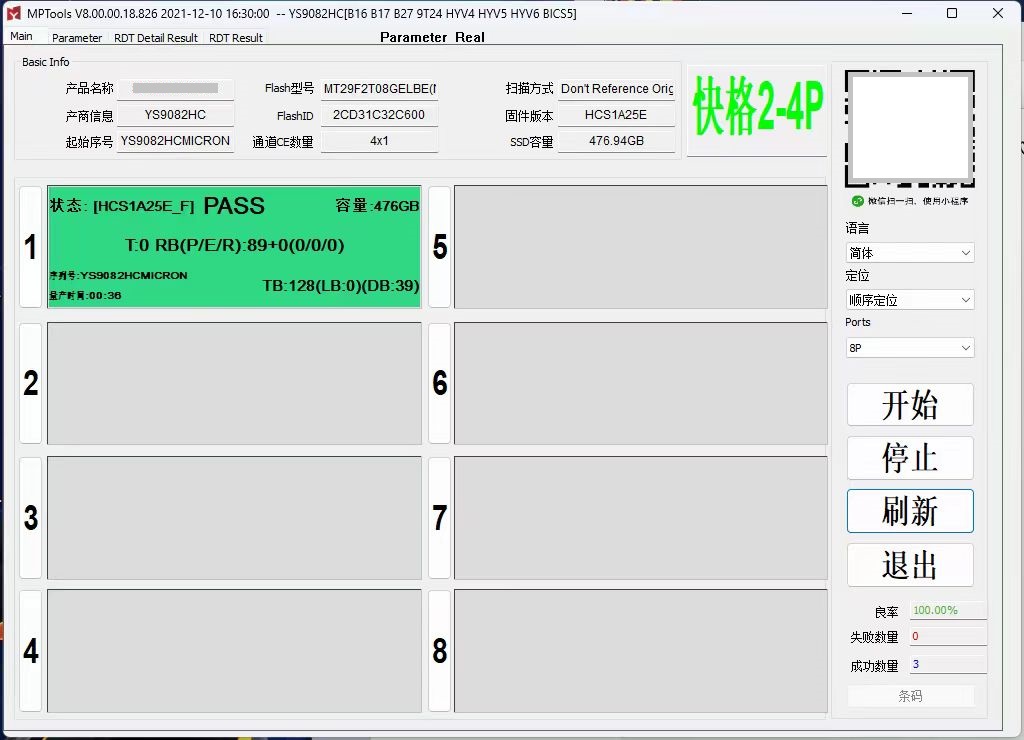Click the empty port 8 status panel

pos(641,651)
